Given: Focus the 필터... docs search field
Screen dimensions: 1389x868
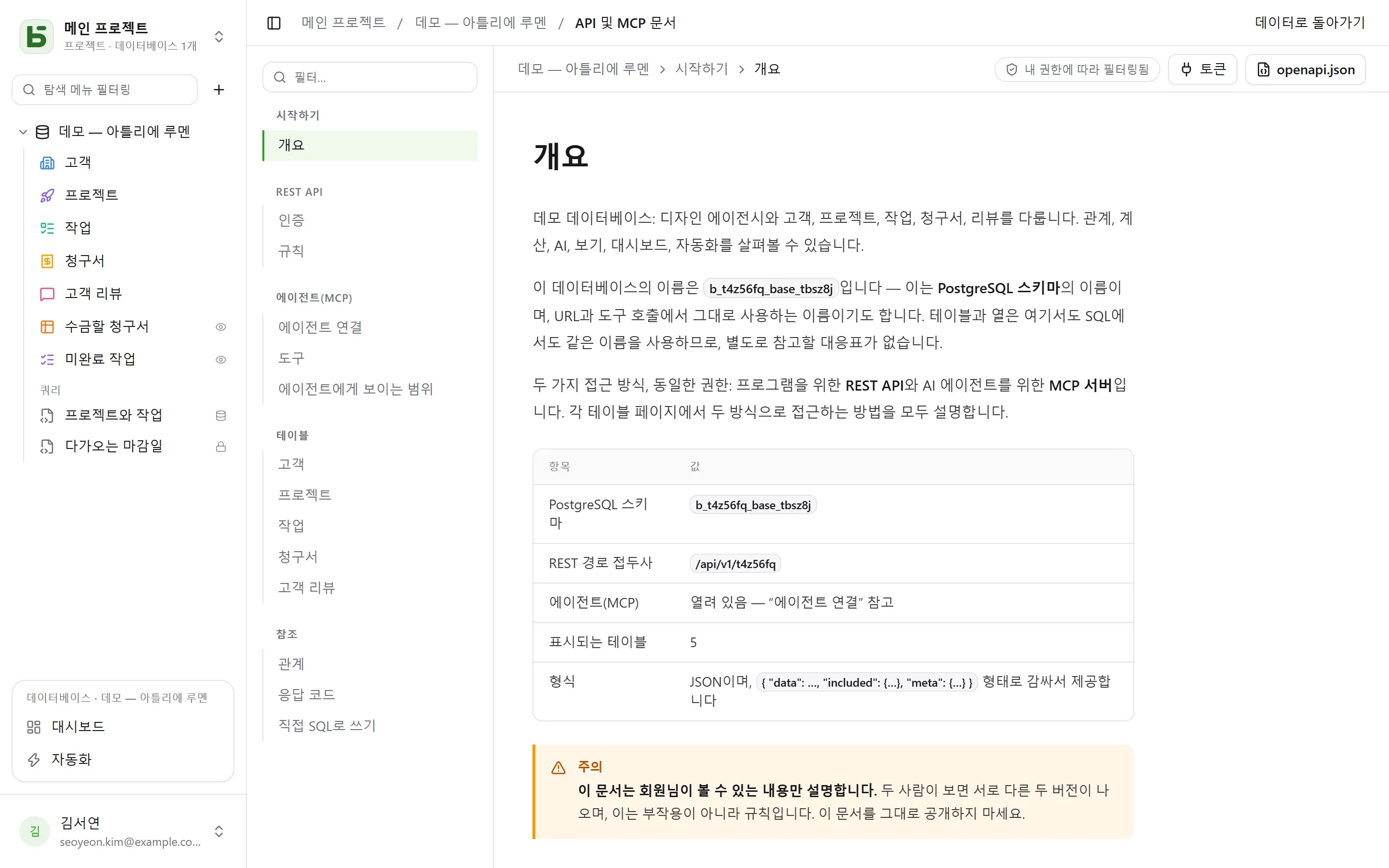Looking at the screenshot, I should click(x=369, y=77).
